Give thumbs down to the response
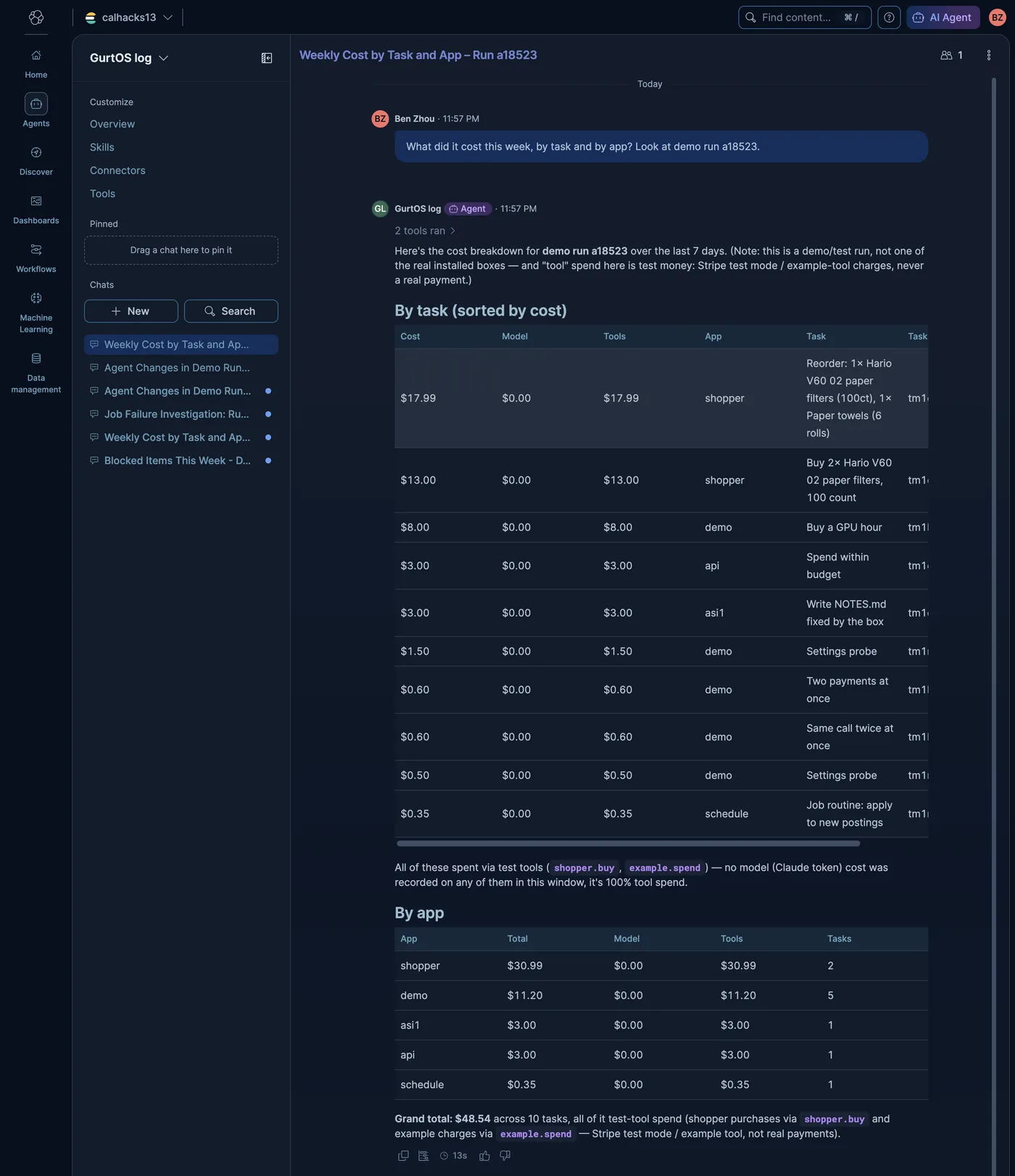1015x1176 pixels. 505,1156
